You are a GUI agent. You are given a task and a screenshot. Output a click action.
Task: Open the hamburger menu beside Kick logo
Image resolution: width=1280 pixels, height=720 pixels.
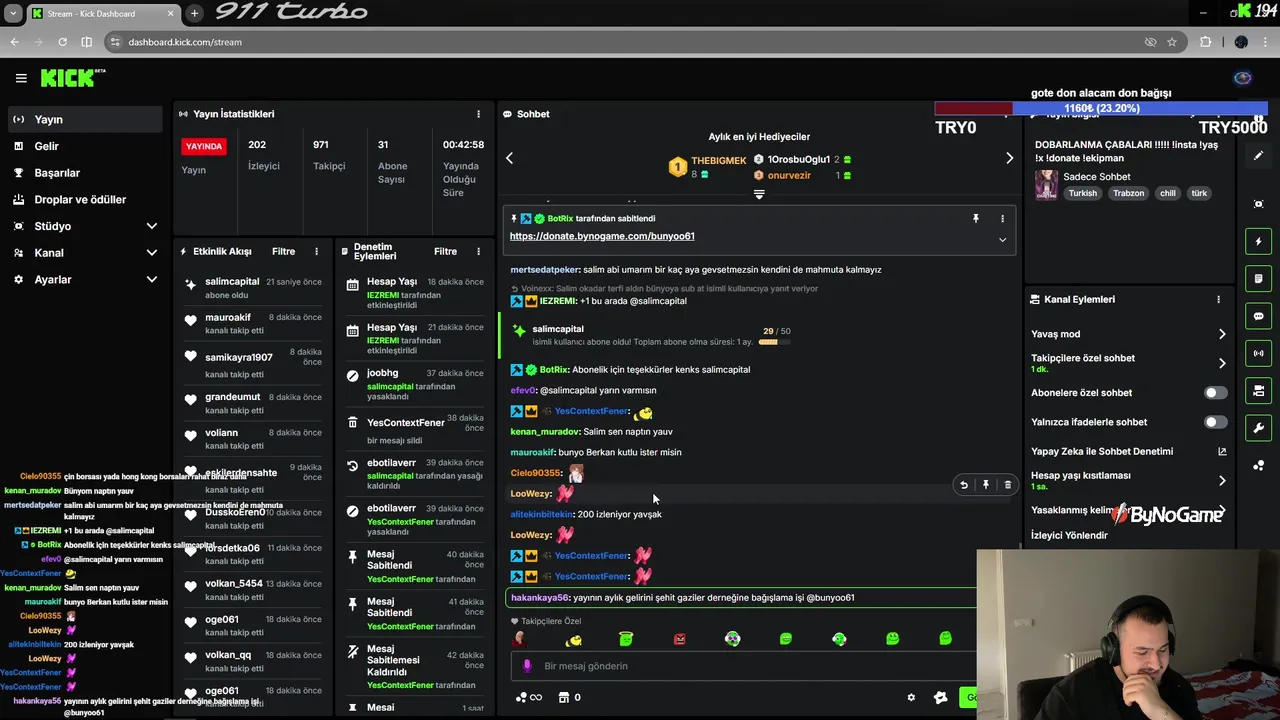click(21, 78)
